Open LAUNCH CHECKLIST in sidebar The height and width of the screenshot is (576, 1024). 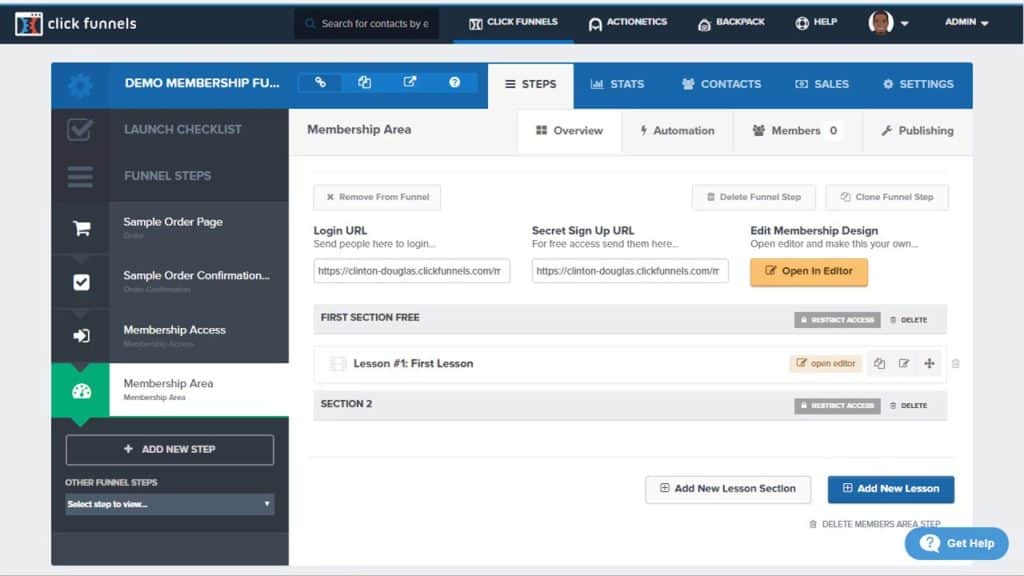(182, 129)
